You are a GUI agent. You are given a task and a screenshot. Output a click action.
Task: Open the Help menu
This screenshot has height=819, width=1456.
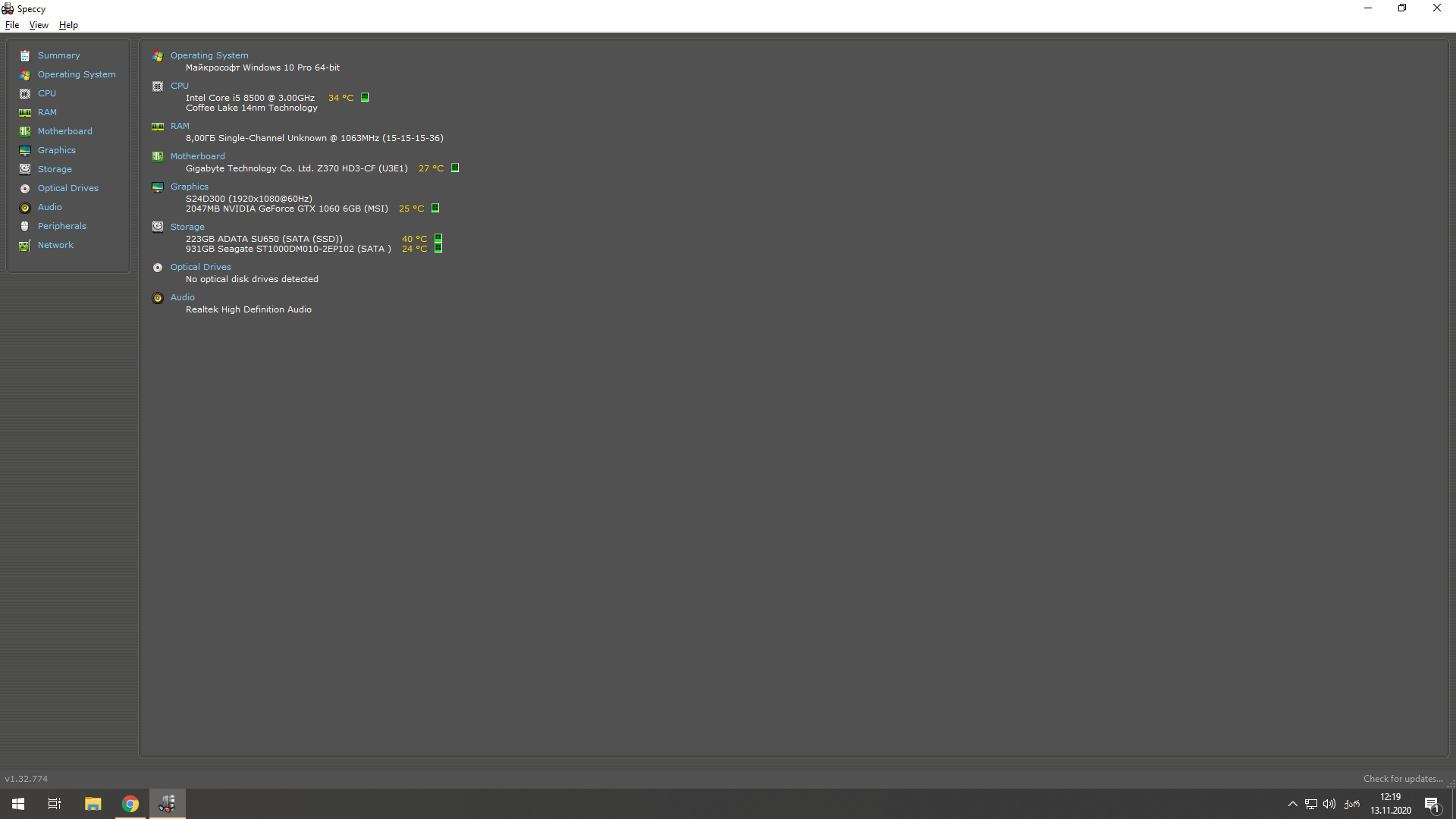[x=68, y=25]
